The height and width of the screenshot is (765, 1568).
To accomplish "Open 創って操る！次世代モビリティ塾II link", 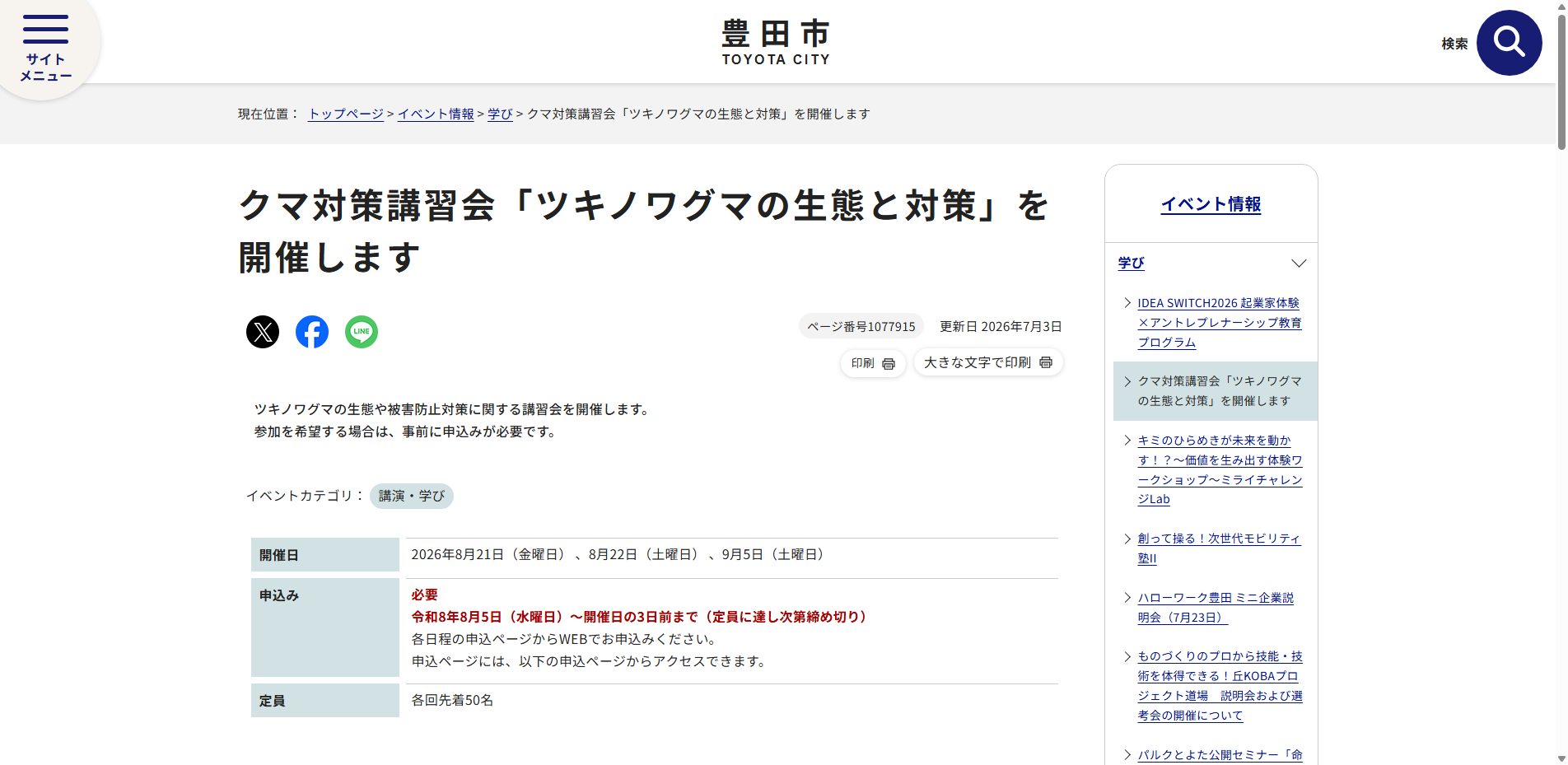I will point(1219,548).
